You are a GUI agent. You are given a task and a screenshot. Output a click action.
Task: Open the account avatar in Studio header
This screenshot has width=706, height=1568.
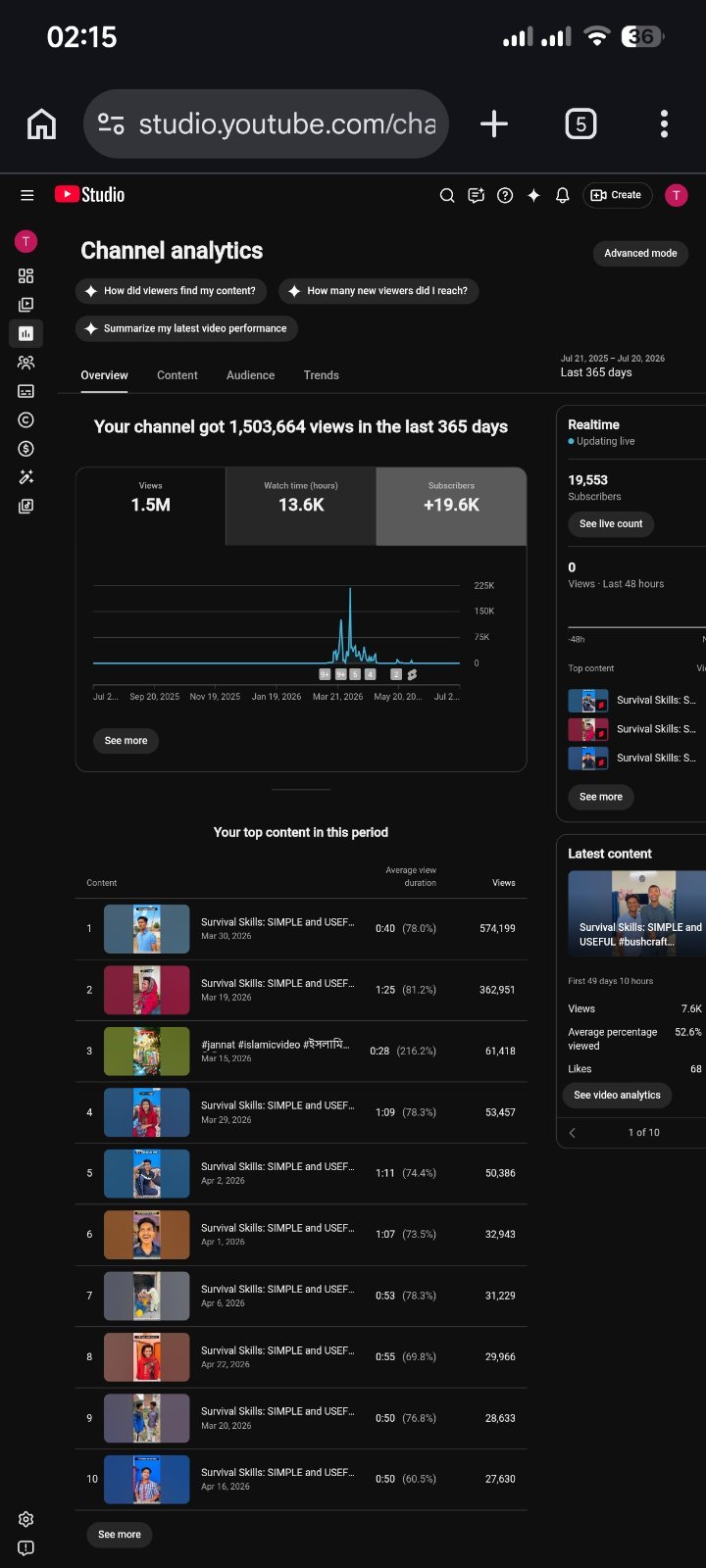click(676, 195)
